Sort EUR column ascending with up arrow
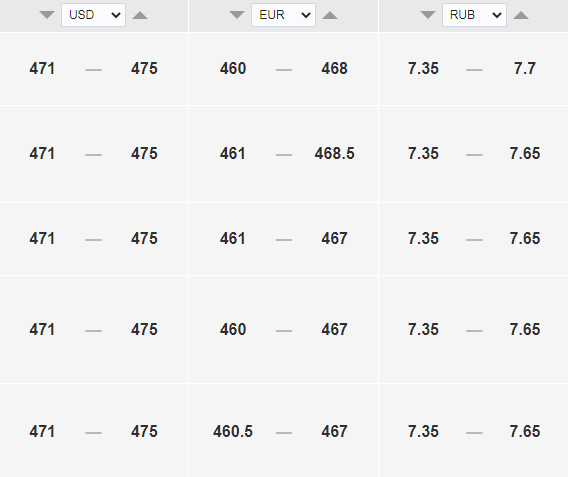The image size is (568, 477). [x=330, y=15]
